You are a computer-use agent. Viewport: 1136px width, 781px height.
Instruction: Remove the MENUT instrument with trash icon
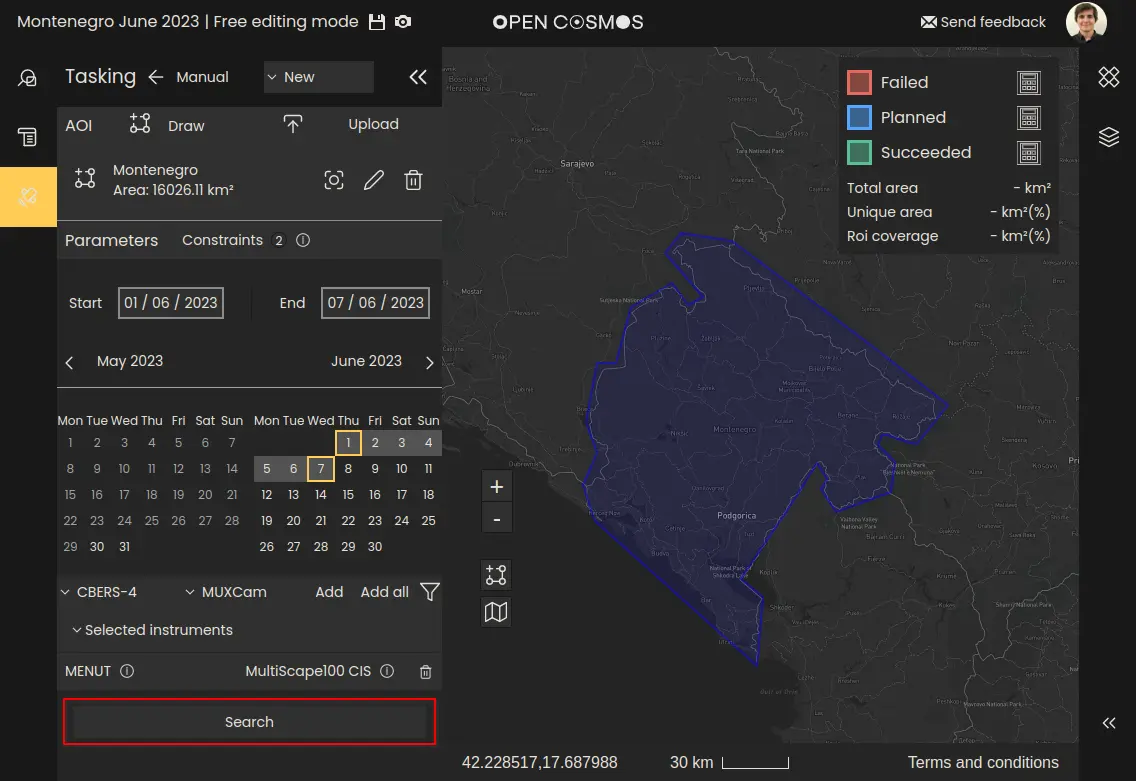[425, 672]
